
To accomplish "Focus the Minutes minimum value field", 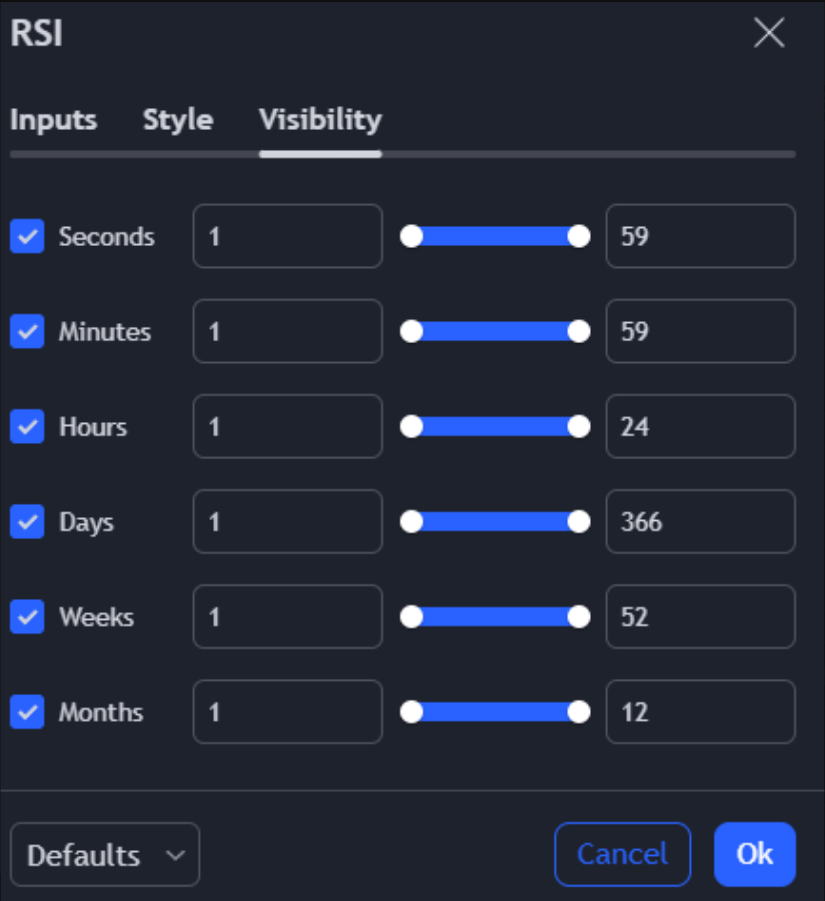I will (x=288, y=332).
